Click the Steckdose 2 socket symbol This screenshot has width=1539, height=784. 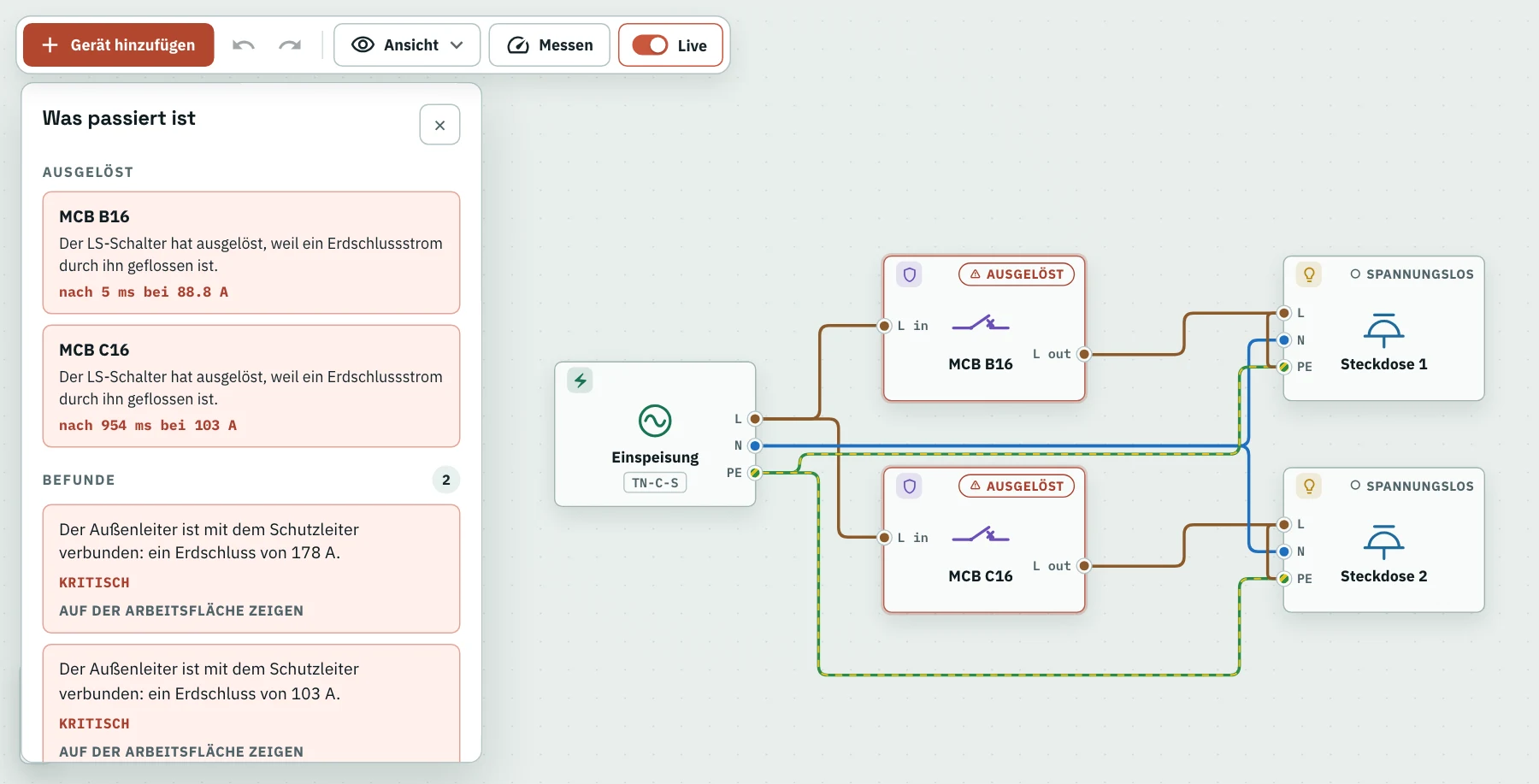click(1383, 542)
